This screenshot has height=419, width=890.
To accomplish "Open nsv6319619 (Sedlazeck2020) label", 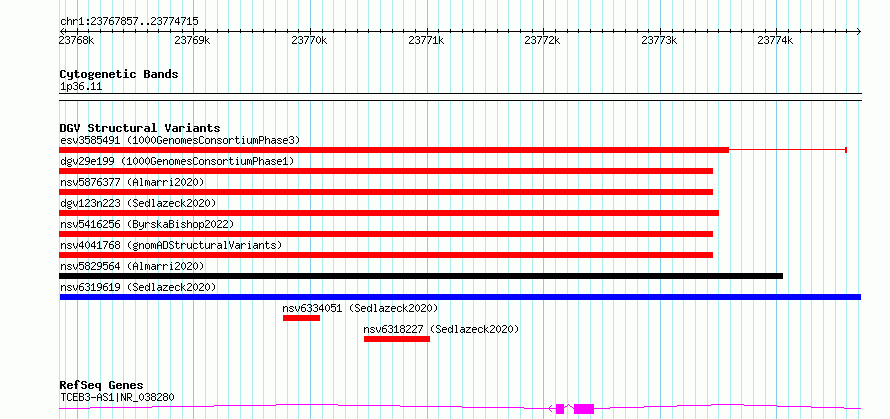I will pyautogui.click(x=138, y=287).
